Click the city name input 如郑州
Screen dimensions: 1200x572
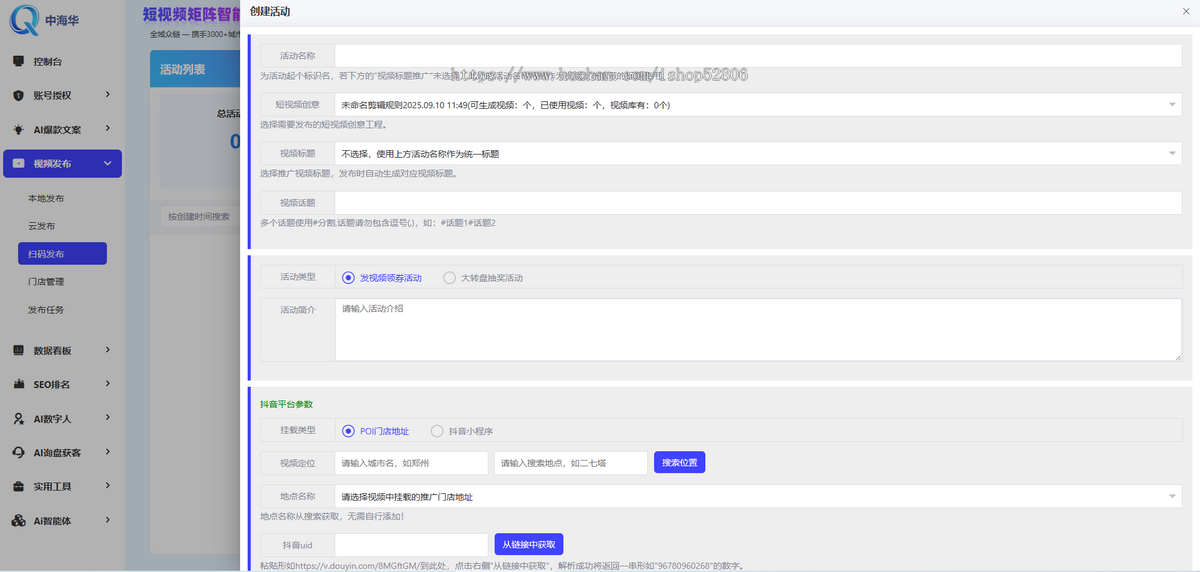411,462
